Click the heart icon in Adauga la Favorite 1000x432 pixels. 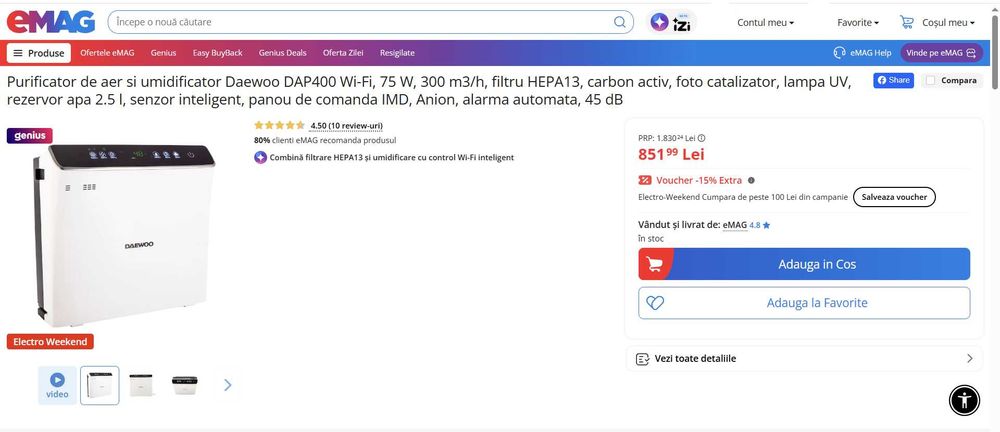(655, 303)
